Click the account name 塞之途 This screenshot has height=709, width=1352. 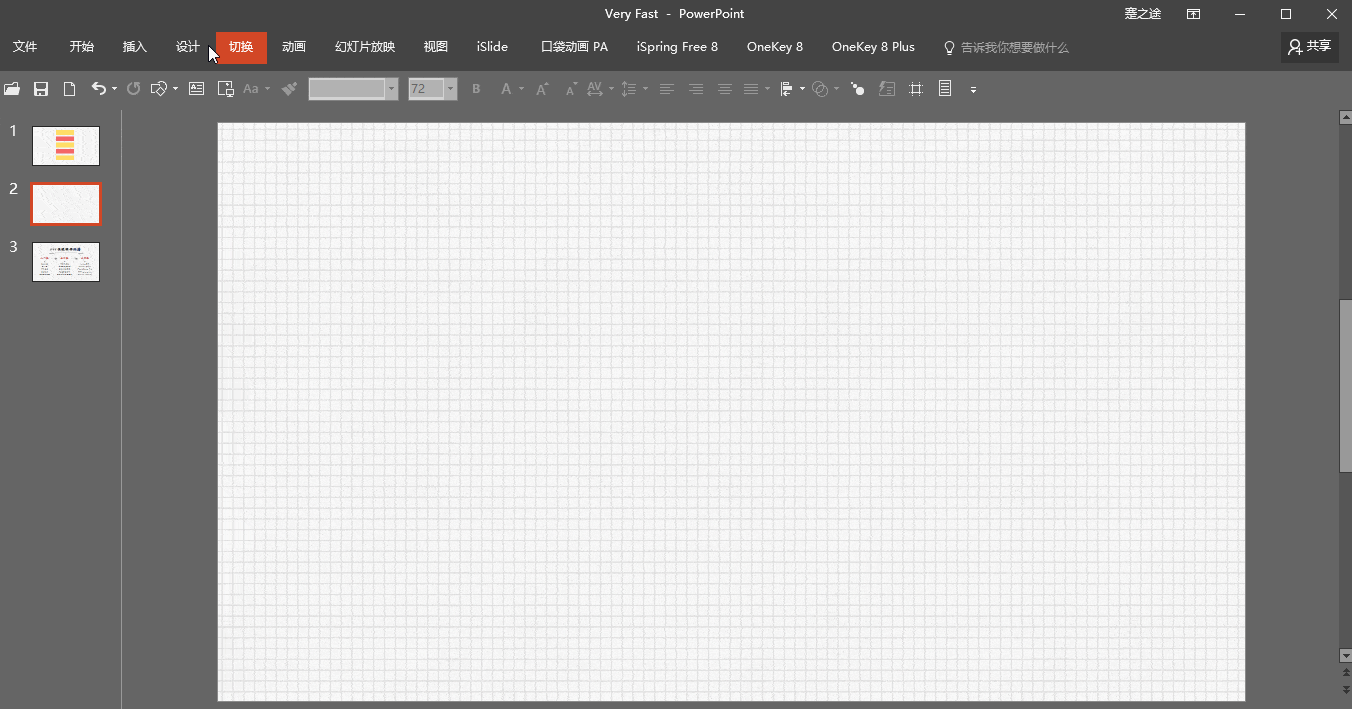point(1143,14)
